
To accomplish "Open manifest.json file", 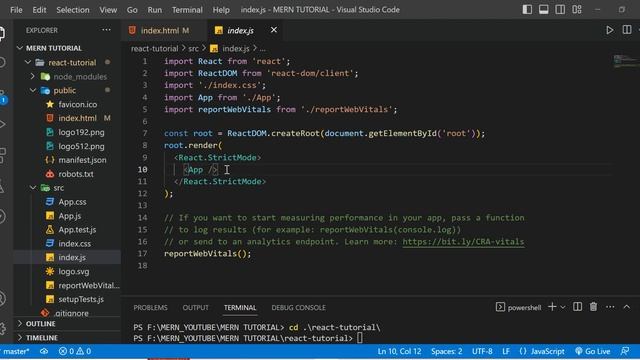I will tap(76, 160).
